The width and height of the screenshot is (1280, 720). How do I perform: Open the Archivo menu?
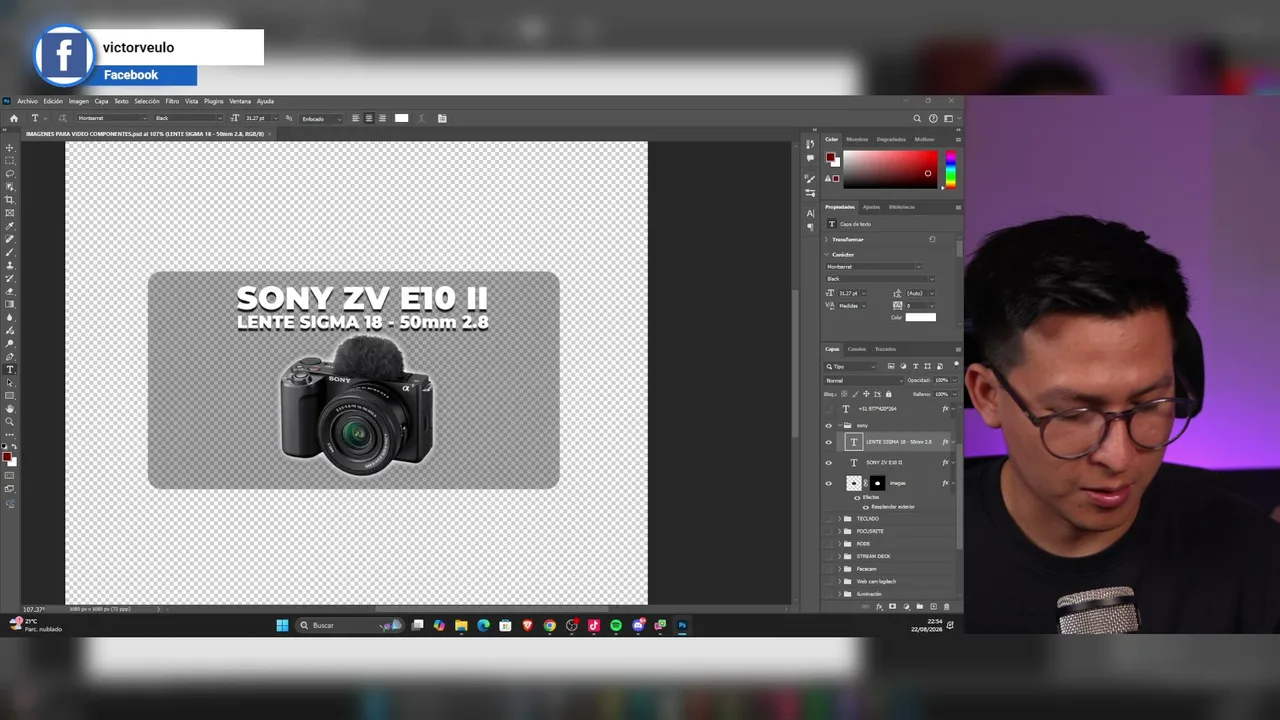[x=27, y=101]
